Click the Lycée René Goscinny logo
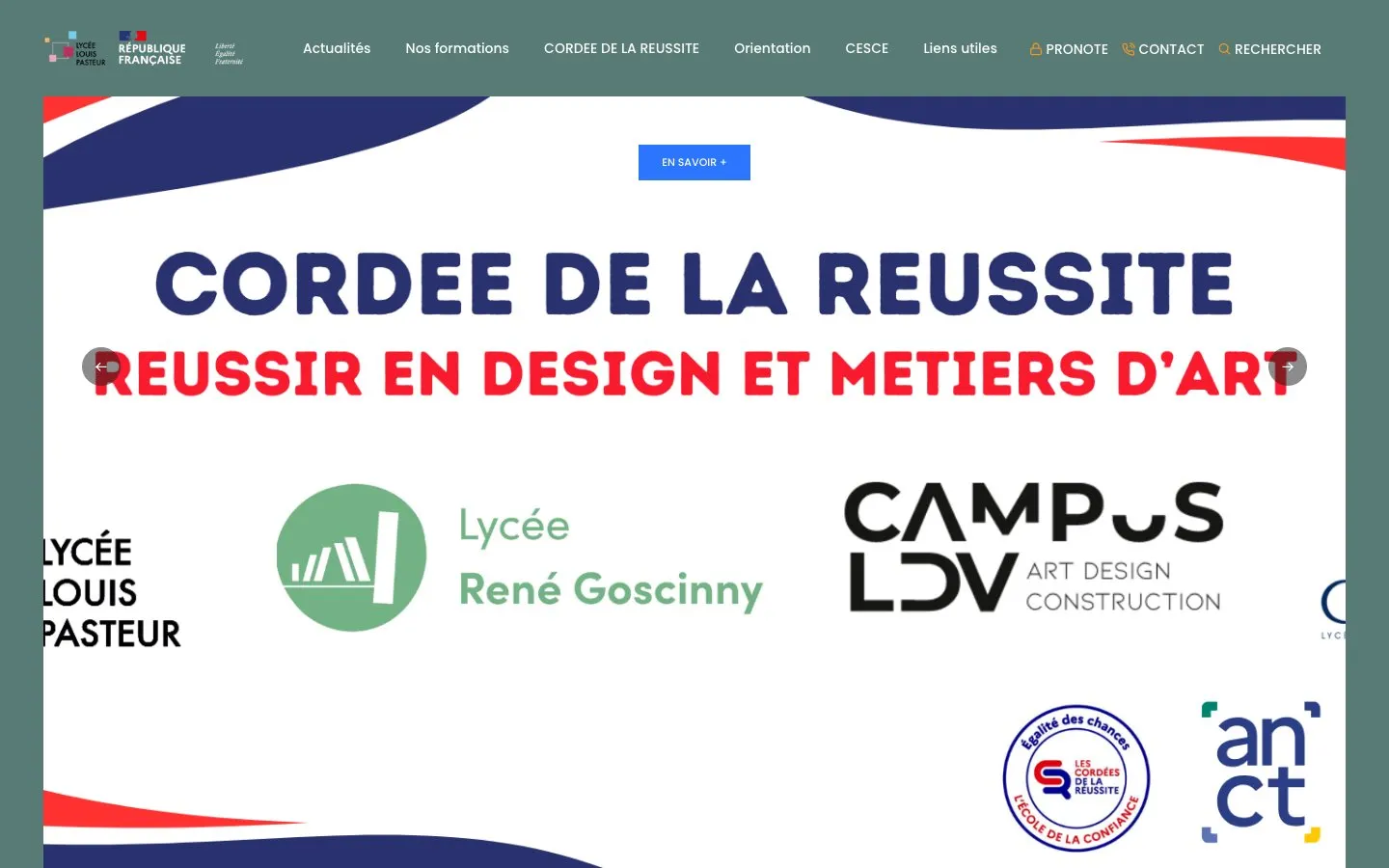1389x868 pixels. click(520, 558)
